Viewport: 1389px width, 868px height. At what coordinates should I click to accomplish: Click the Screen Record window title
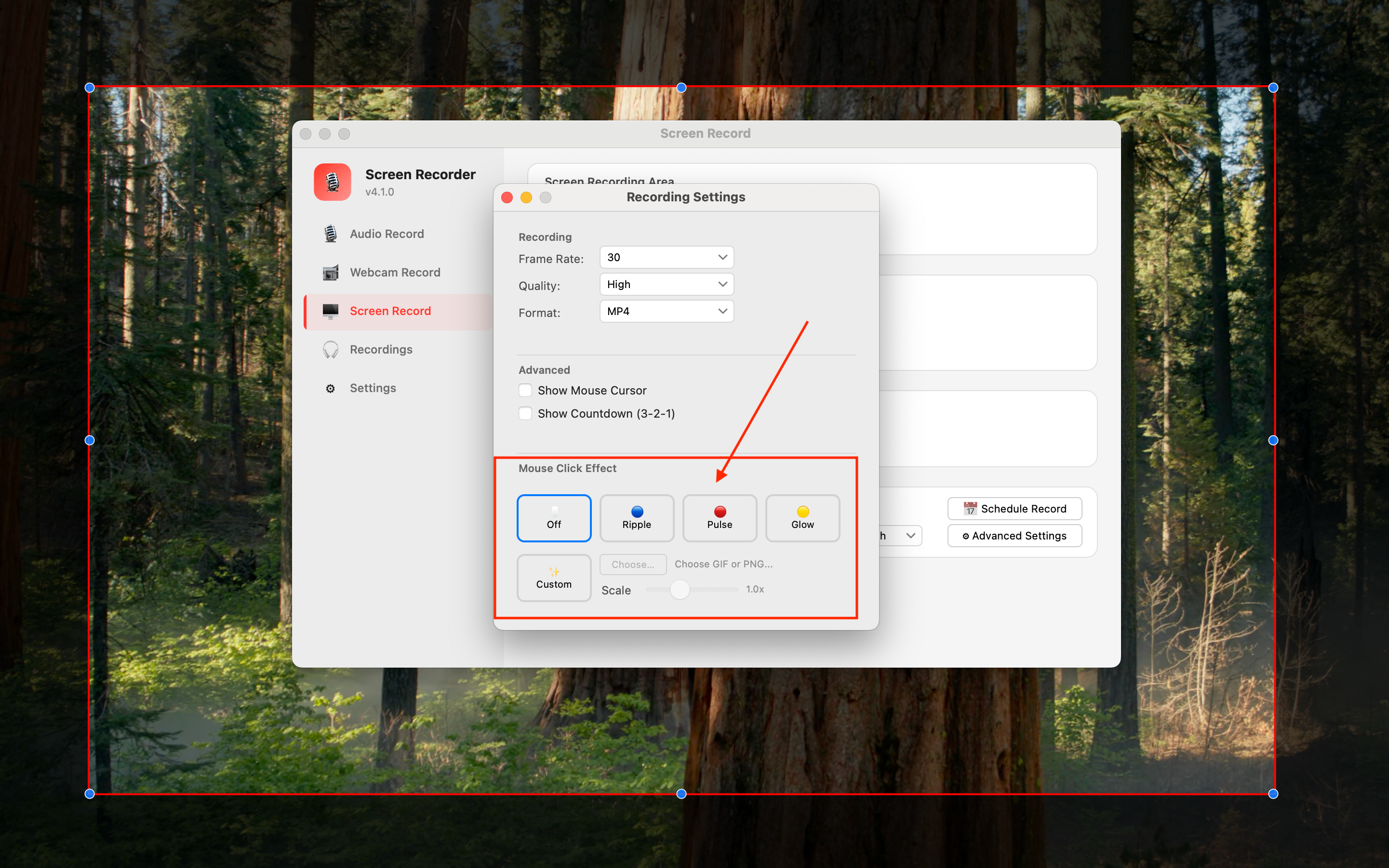pos(706,133)
